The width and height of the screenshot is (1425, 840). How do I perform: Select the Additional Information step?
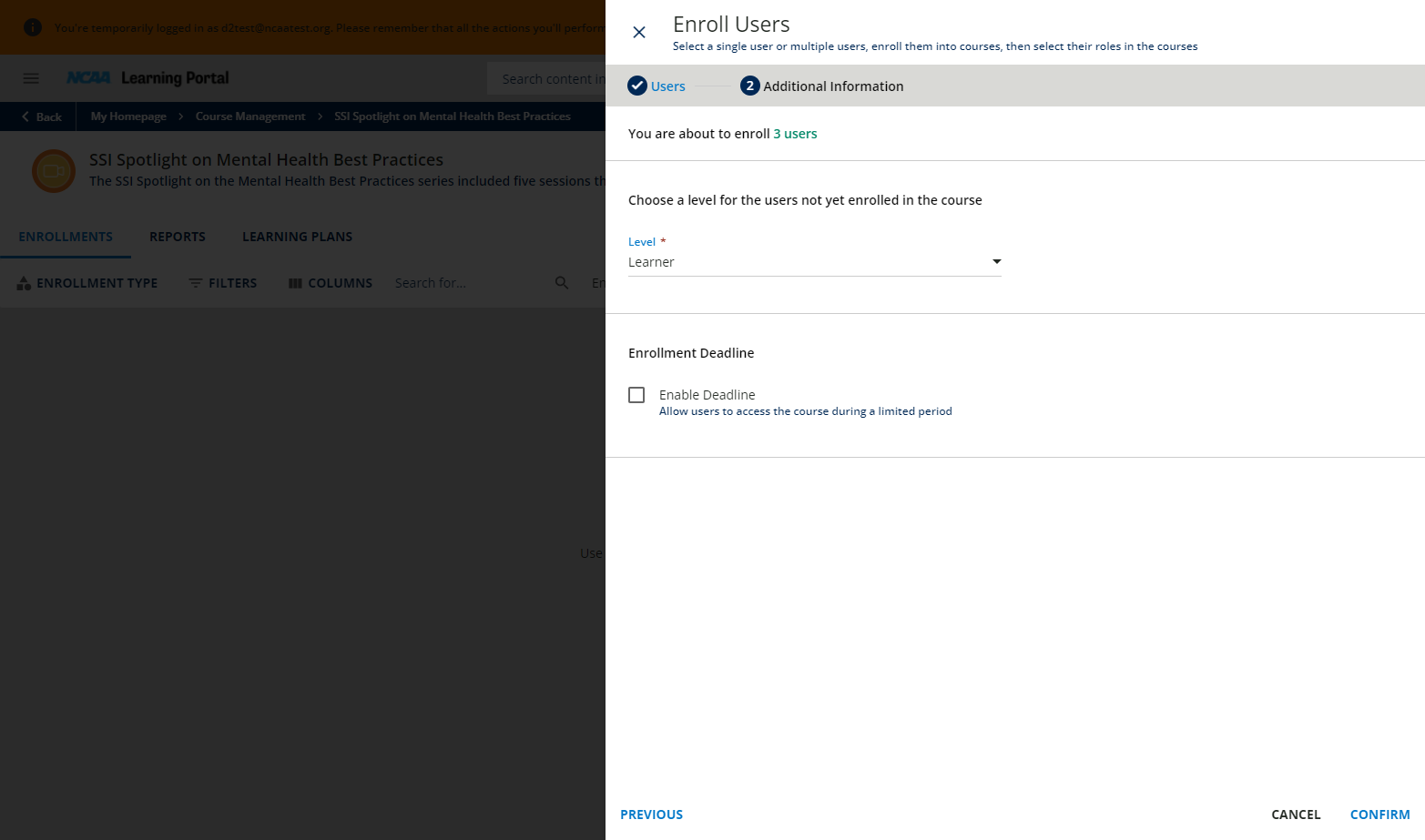833,86
